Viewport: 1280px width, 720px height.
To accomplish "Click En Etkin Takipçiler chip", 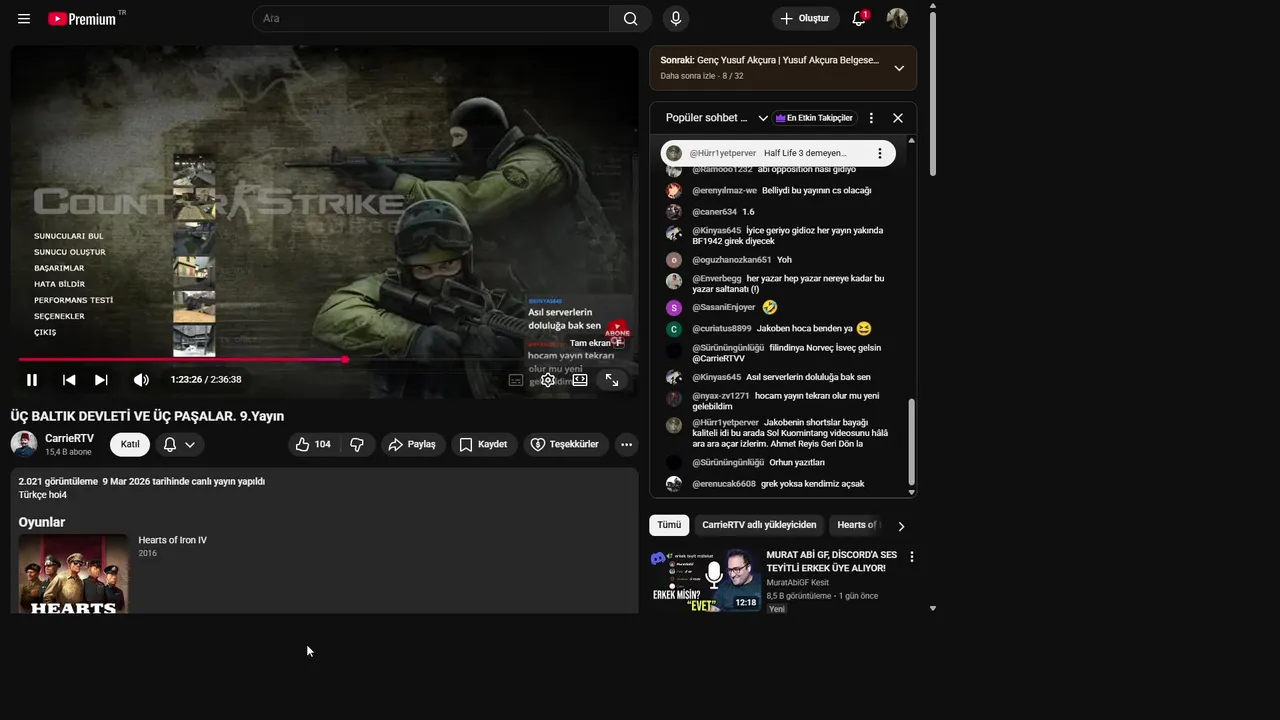I will click(815, 118).
